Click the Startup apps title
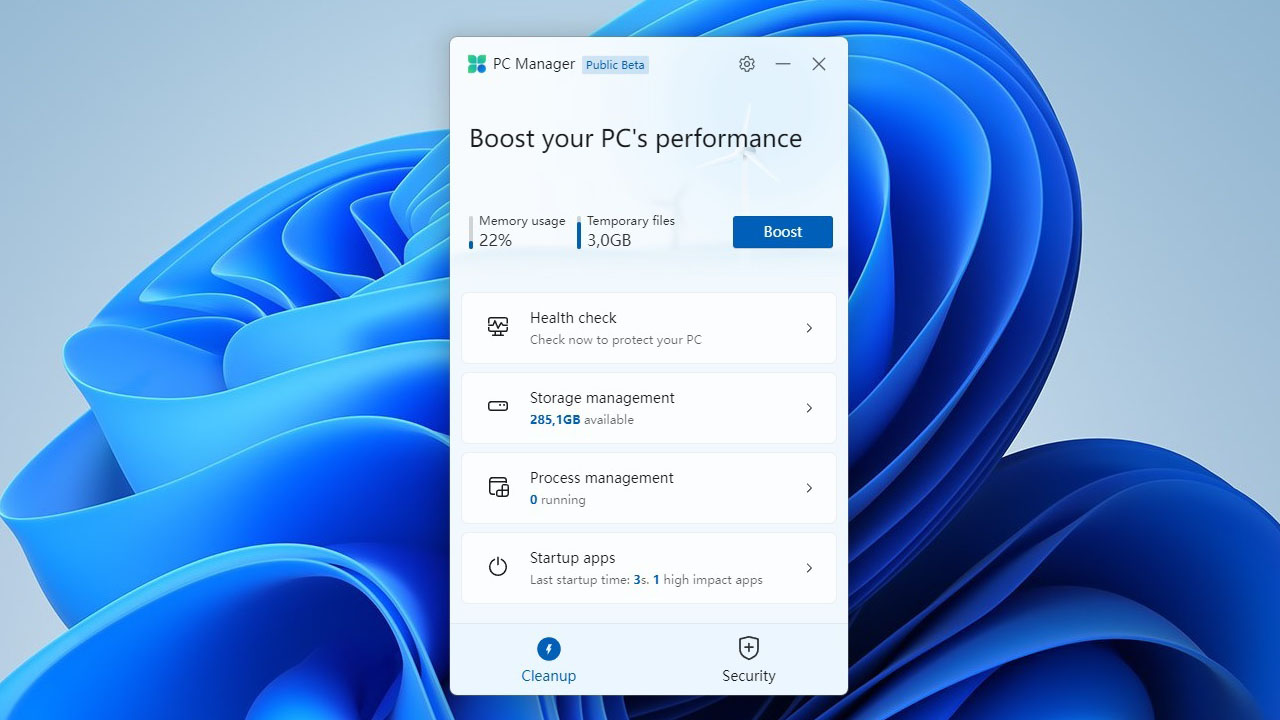Screen dimensions: 1280x720 pos(573,558)
